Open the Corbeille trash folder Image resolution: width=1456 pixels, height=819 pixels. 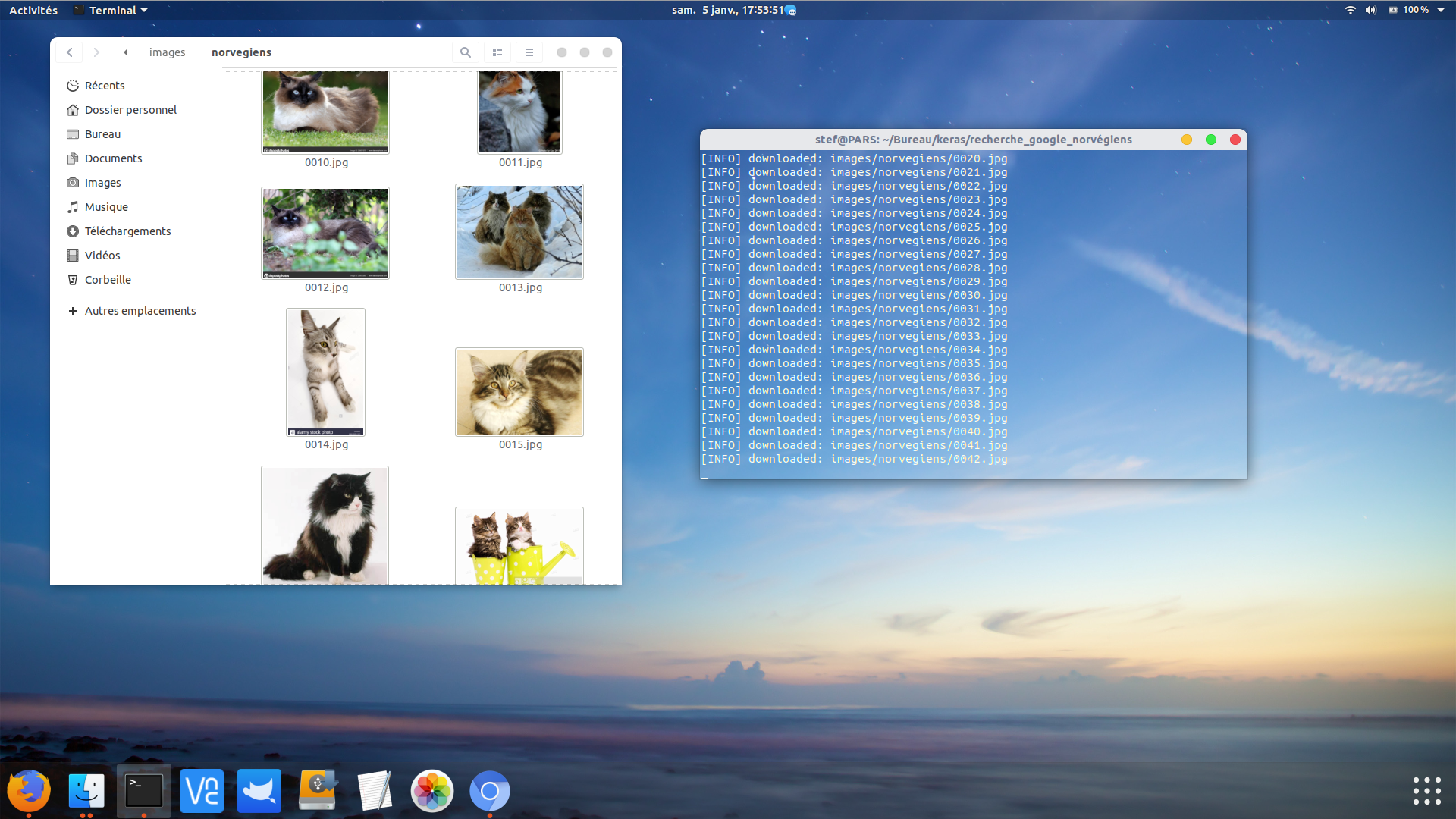coord(108,280)
